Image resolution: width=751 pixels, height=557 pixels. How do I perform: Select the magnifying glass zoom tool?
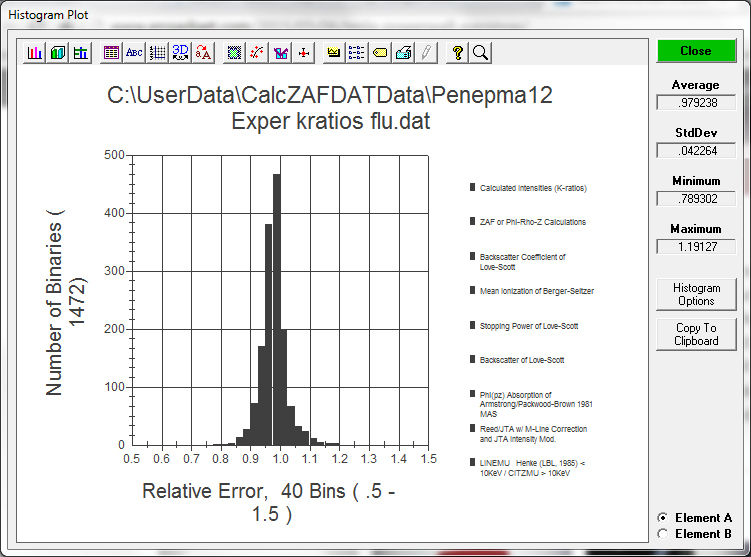480,52
